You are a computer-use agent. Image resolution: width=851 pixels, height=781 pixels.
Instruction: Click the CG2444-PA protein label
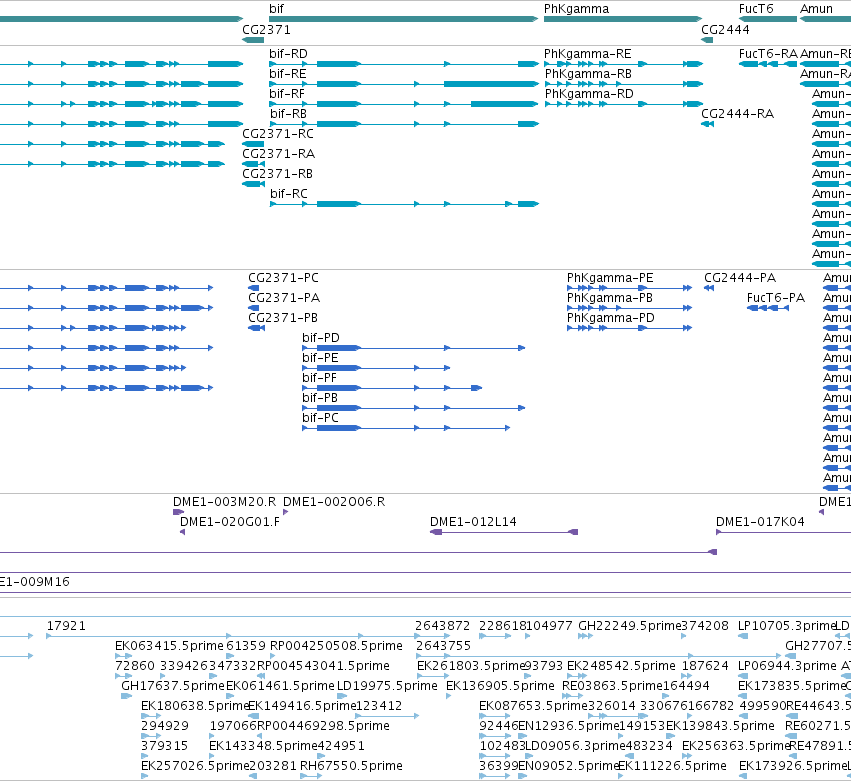(x=740, y=278)
